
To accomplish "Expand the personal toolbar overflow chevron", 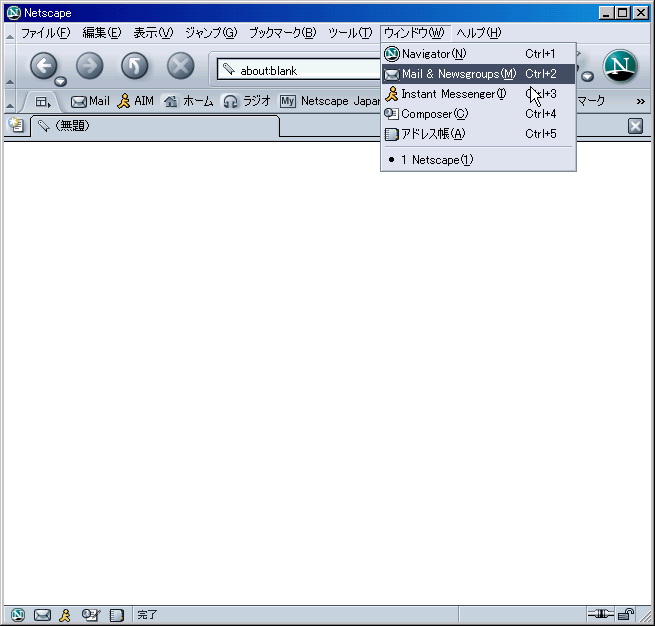I will click(x=640, y=101).
